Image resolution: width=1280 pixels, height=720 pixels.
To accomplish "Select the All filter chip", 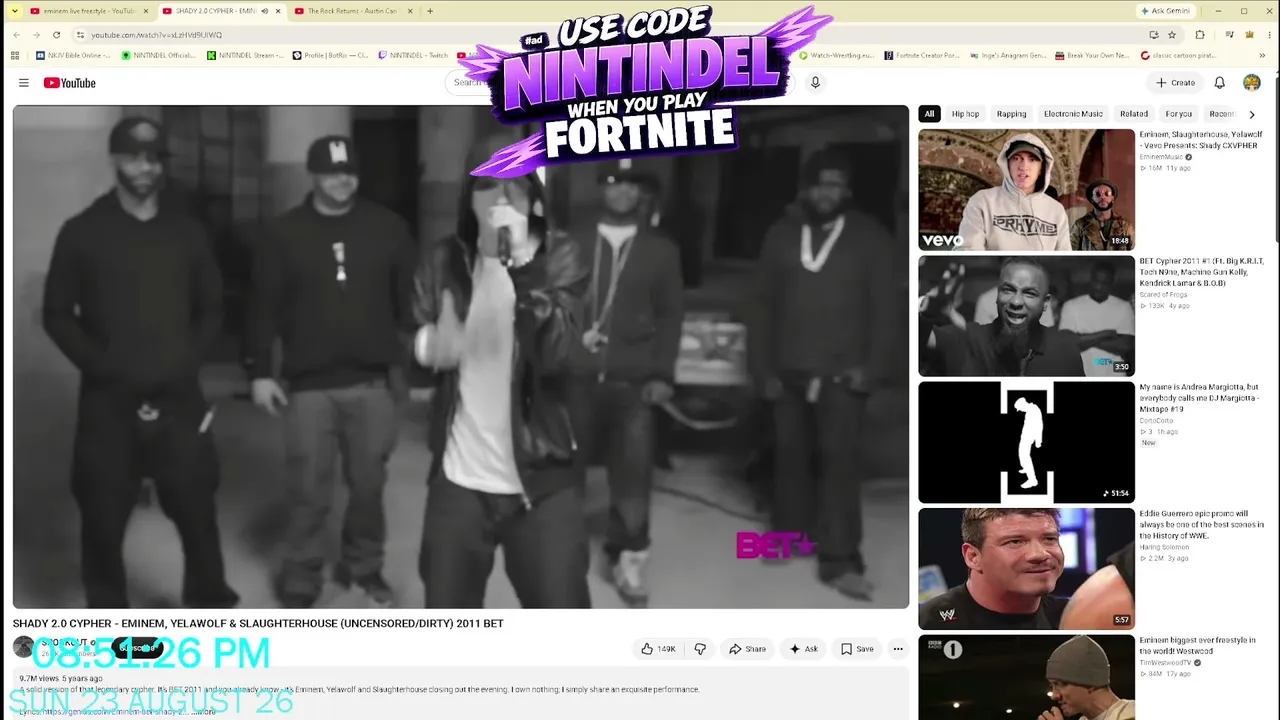I will click(x=929, y=114).
